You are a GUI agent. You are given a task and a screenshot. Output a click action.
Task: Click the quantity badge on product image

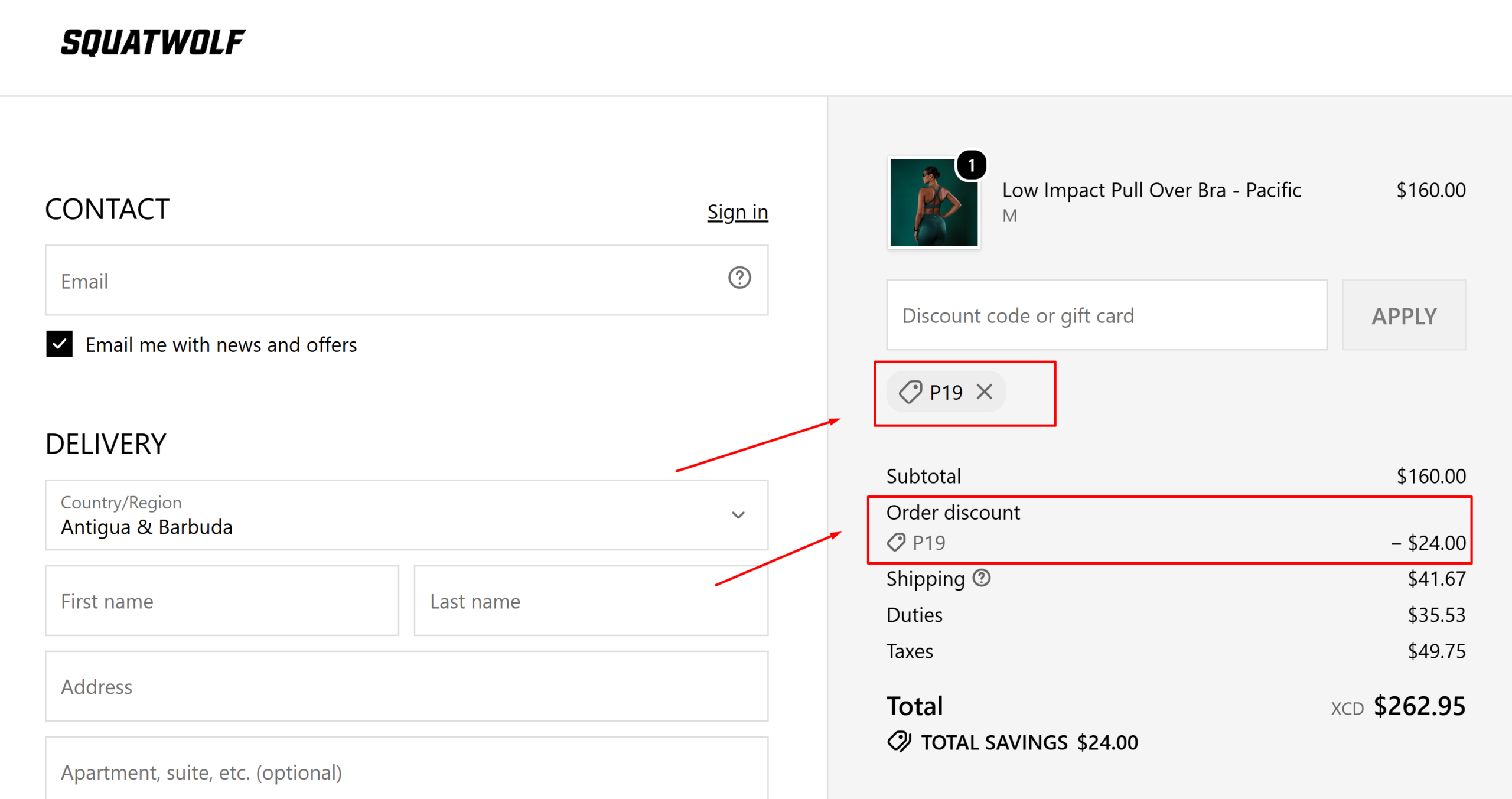tap(971, 165)
